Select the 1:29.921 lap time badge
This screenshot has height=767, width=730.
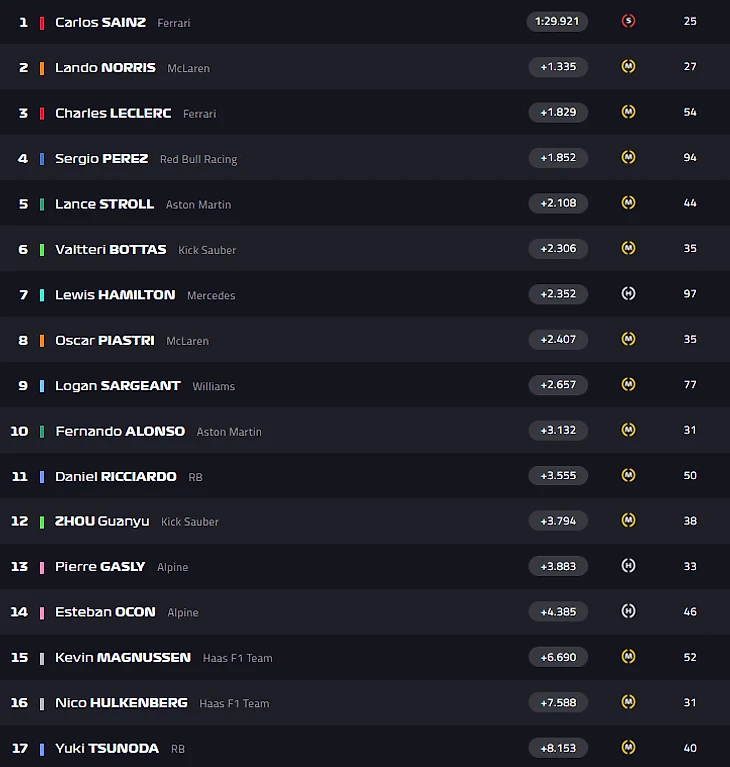[557, 22]
